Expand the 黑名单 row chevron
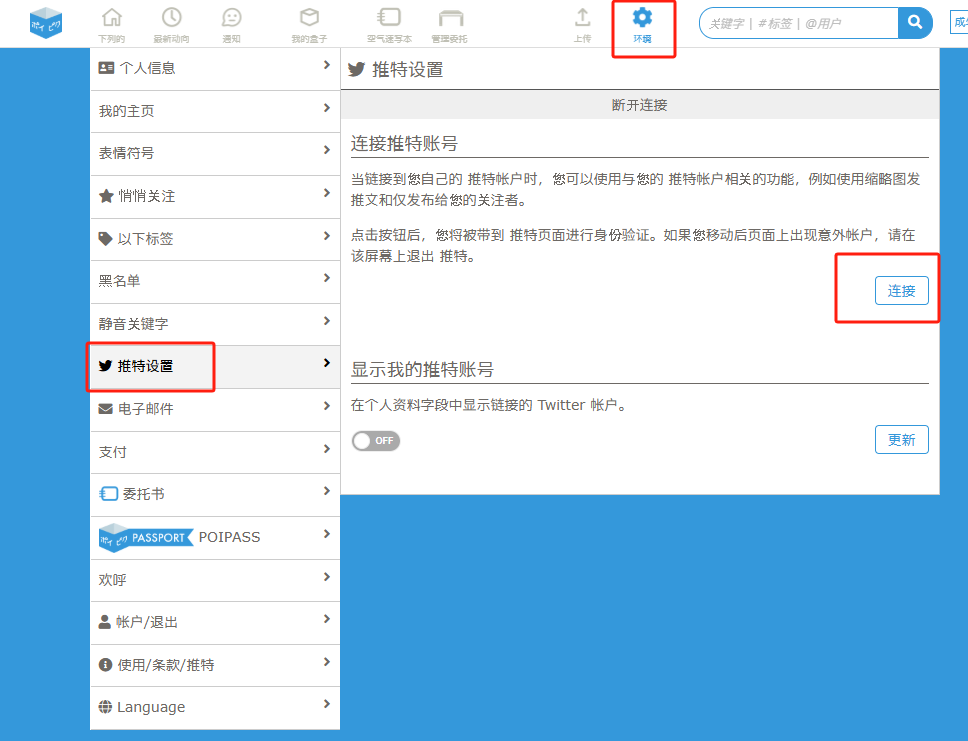 coord(327,278)
